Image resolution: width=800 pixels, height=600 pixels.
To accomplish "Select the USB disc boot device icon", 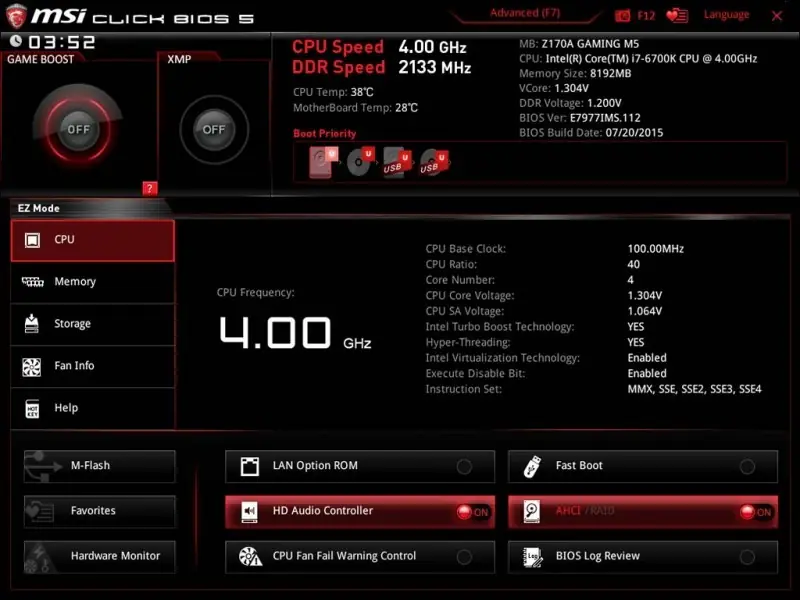I will point(434,162).
